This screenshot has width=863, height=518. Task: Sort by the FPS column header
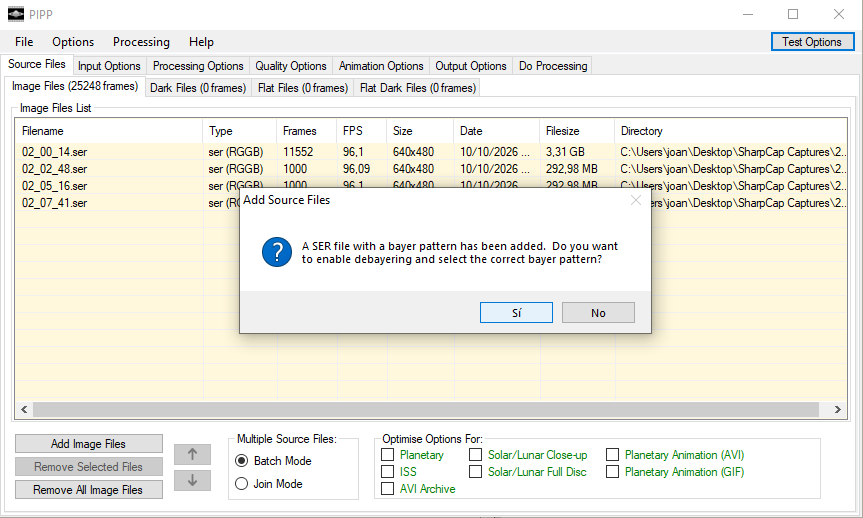click(x=362, y=131)
